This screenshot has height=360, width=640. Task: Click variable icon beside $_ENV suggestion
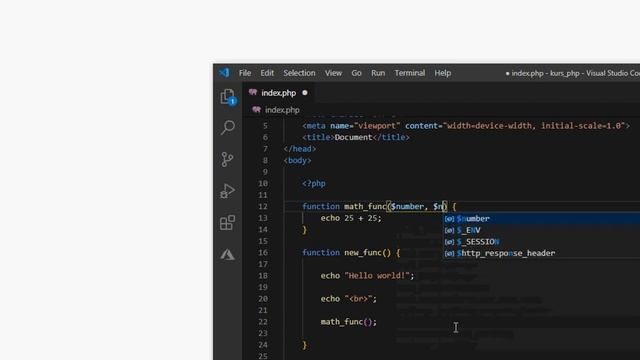click(449, 230)
